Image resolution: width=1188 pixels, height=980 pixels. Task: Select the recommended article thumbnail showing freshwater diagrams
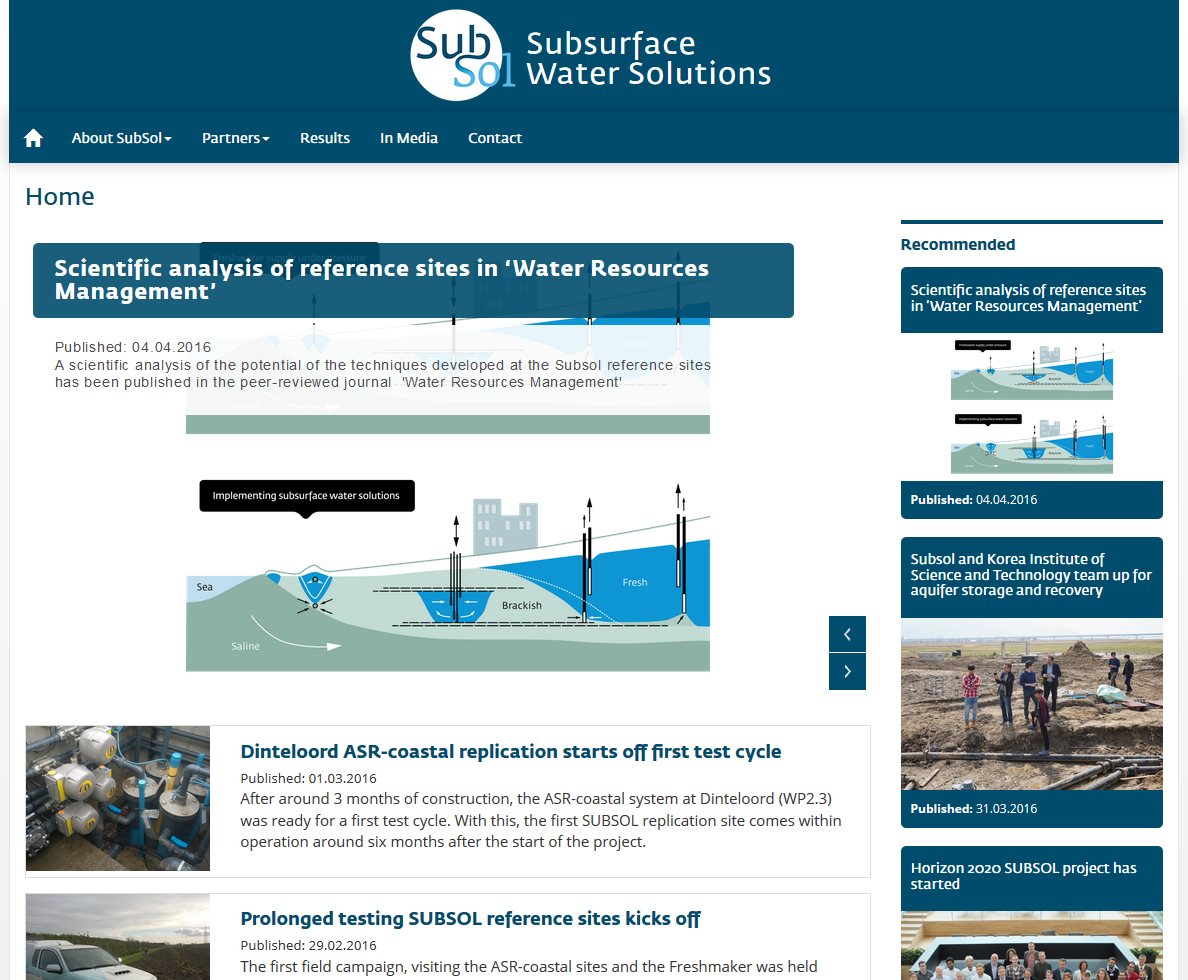pyautogui.click(x=1031, y=405)
